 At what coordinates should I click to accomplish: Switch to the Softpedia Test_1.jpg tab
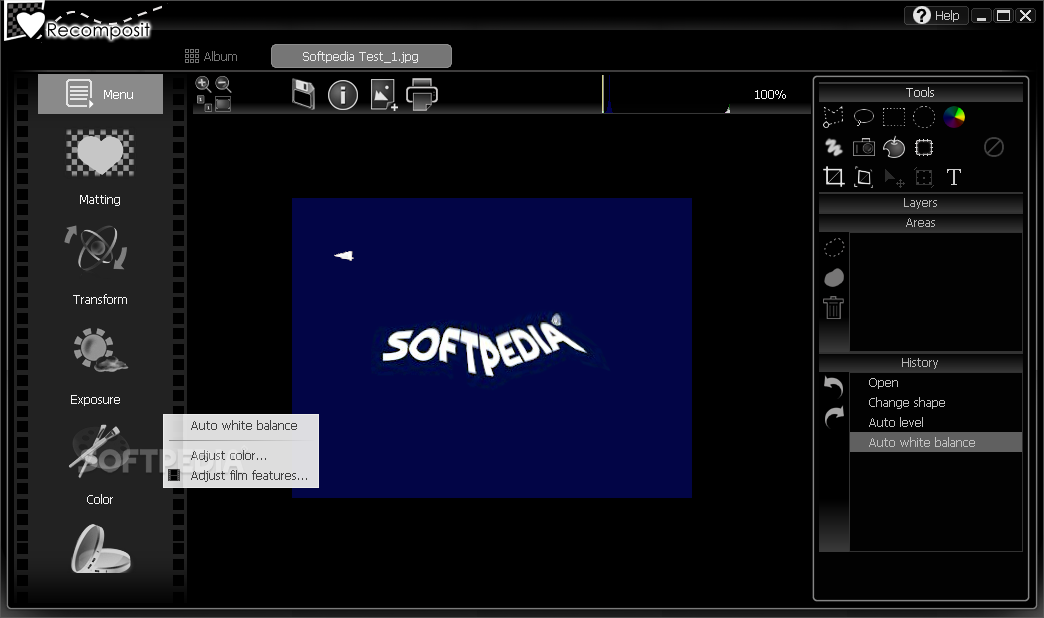click(x=361, y=57)
